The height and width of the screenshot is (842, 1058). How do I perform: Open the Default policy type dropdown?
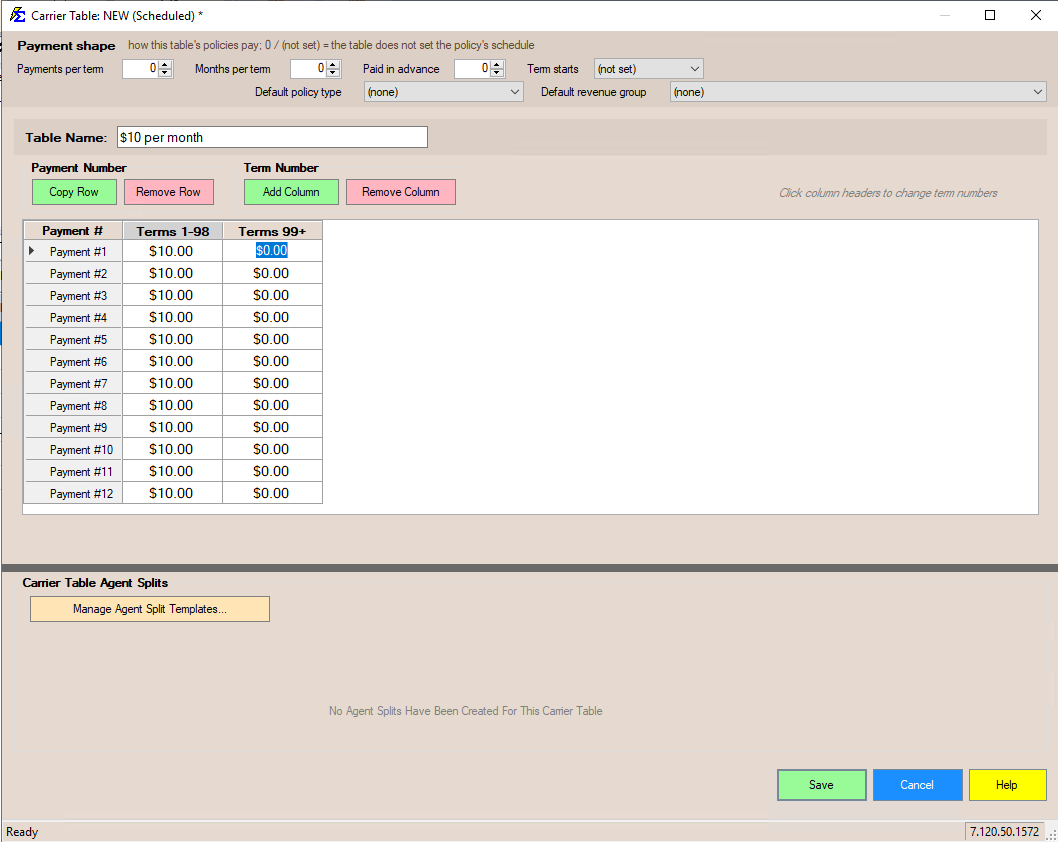[443, 92]
